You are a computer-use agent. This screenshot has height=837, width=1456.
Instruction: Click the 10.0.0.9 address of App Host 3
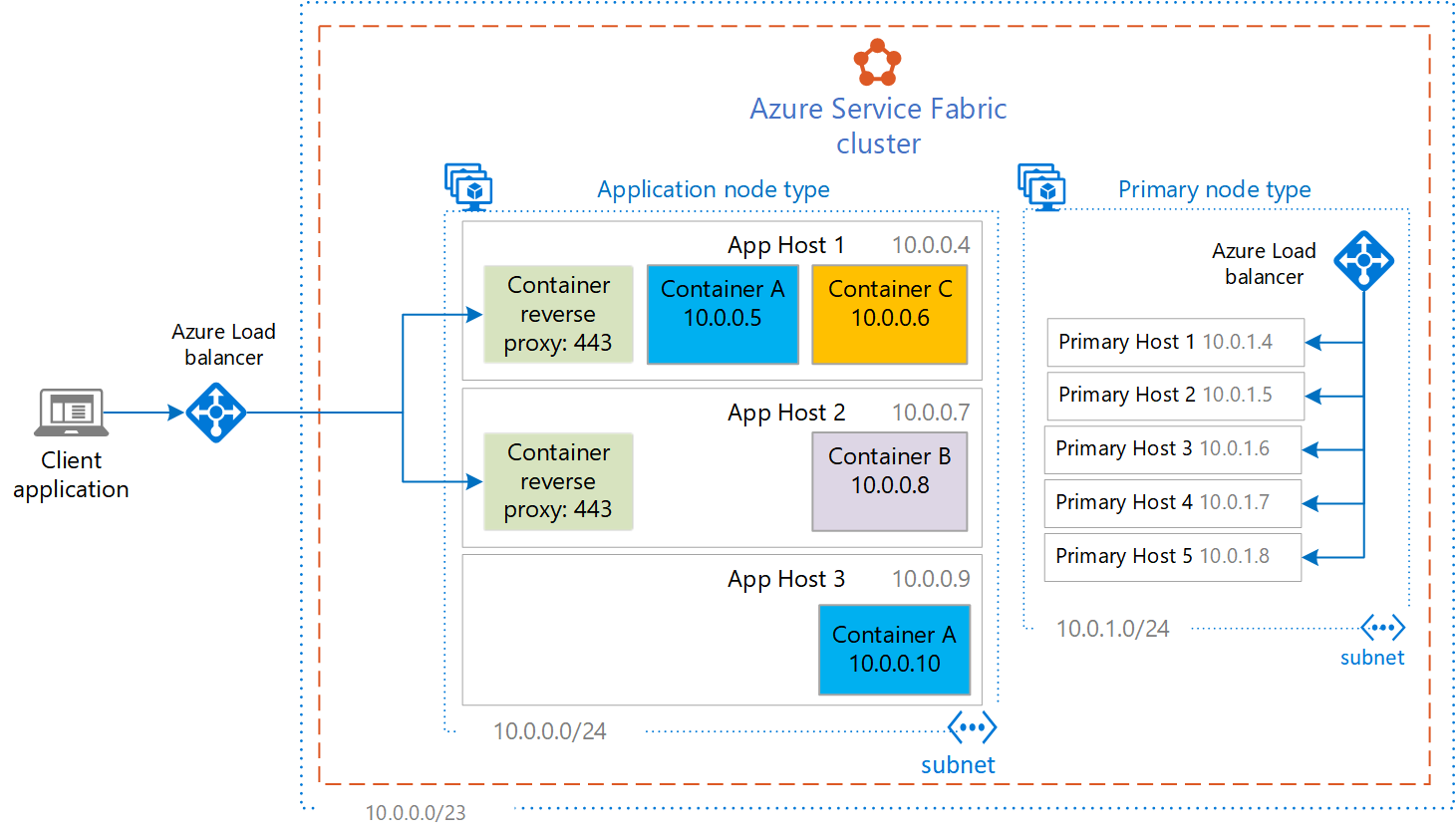[931, 579]
